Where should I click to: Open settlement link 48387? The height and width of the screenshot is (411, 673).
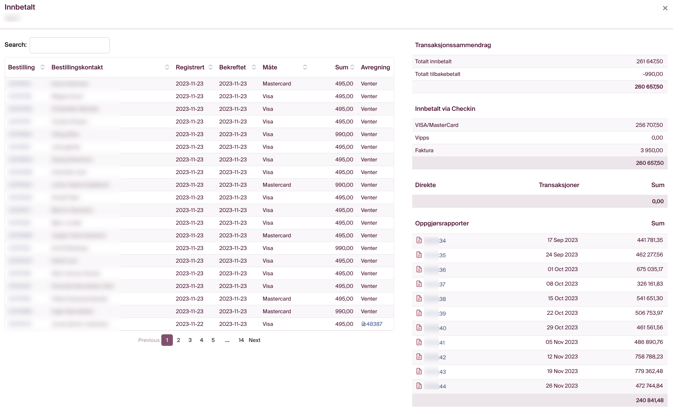372,324
